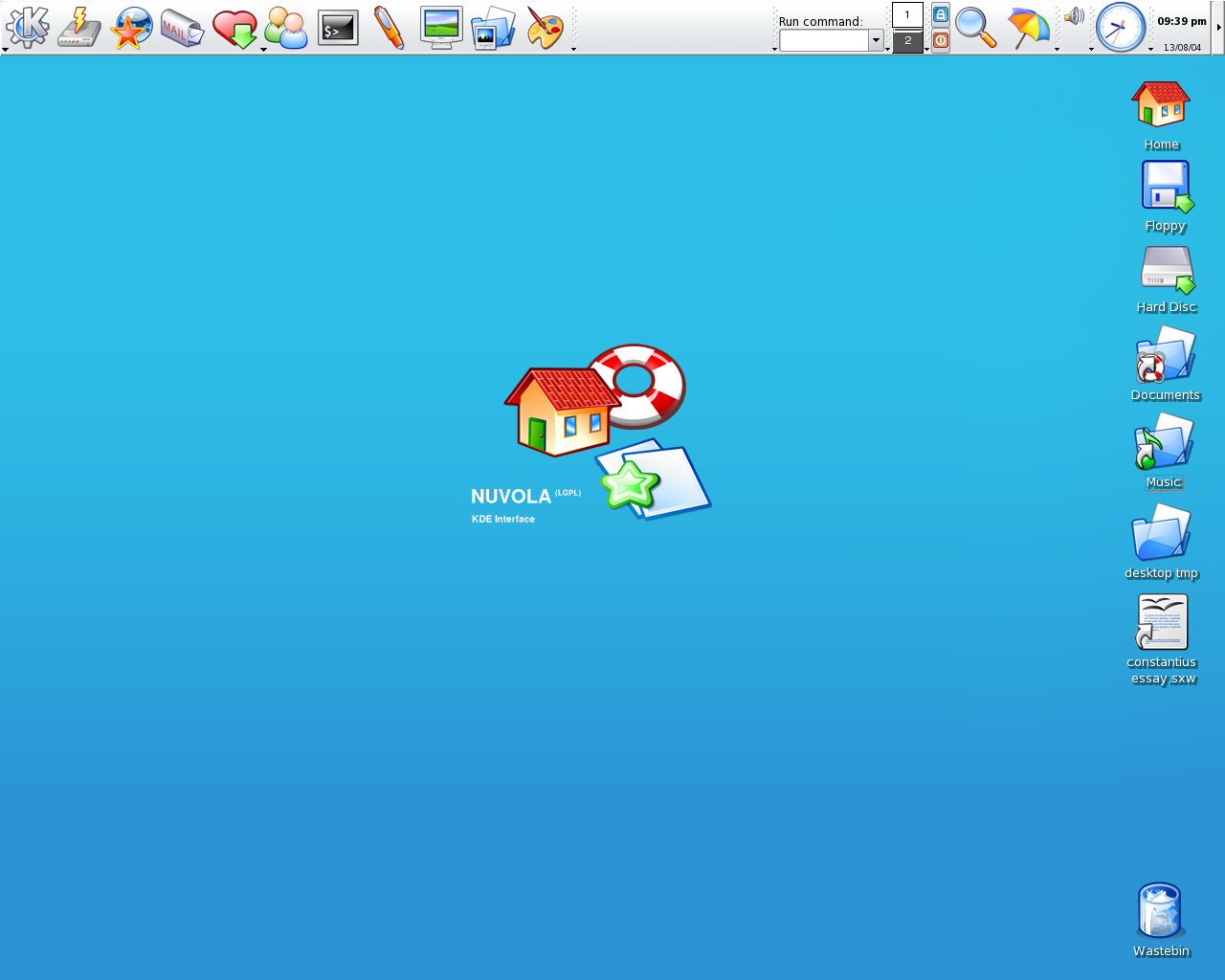Open the constantius essay.sxw document

click(1161, 621)
